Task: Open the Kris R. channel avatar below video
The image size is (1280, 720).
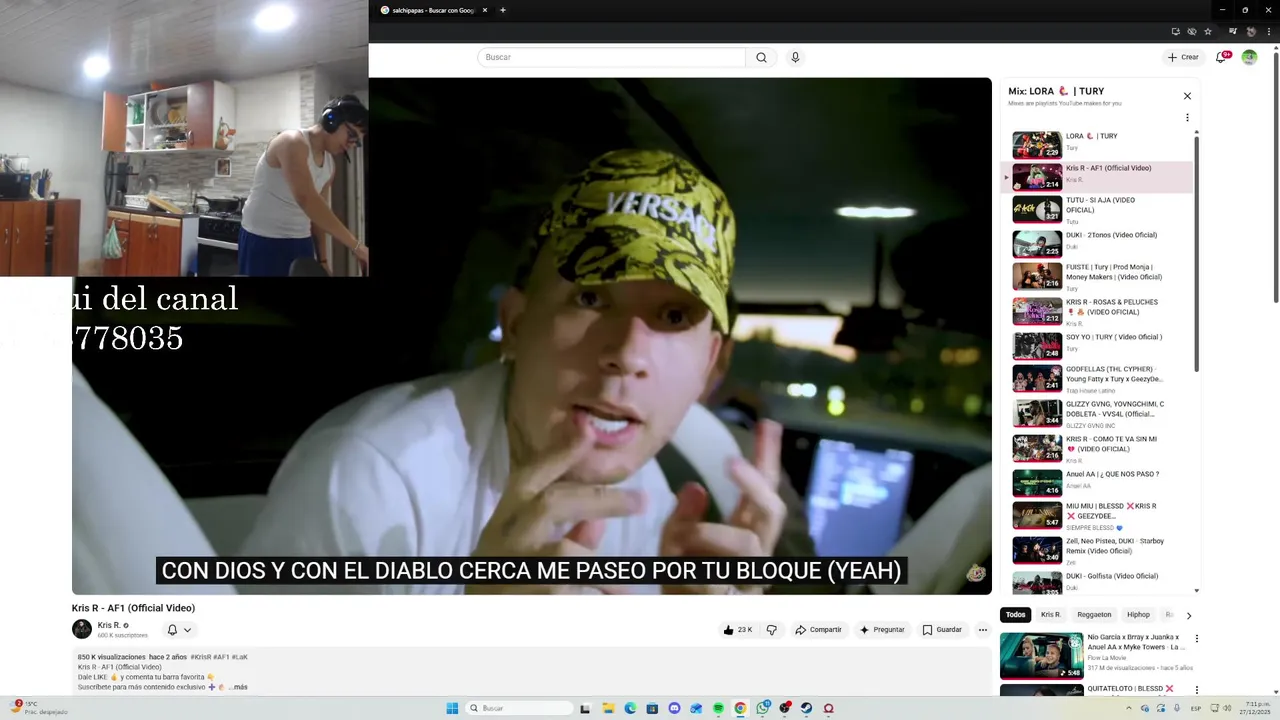Action: 82,629
